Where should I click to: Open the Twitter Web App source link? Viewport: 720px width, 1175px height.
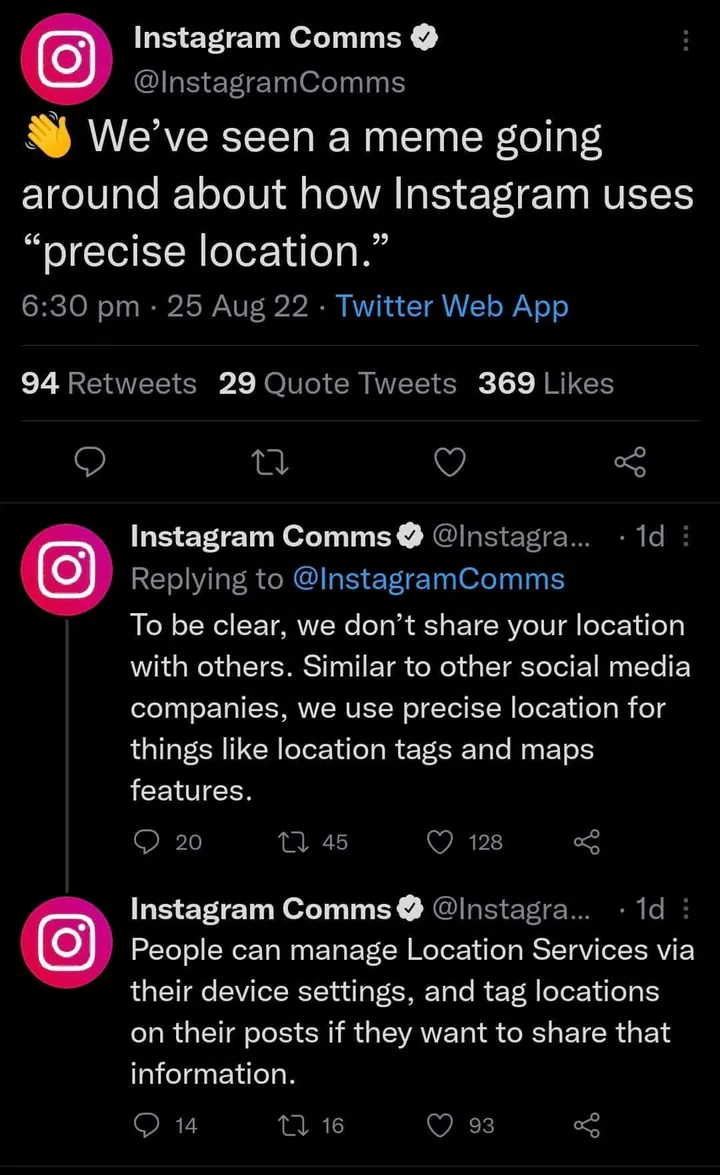tap(451, 306)
